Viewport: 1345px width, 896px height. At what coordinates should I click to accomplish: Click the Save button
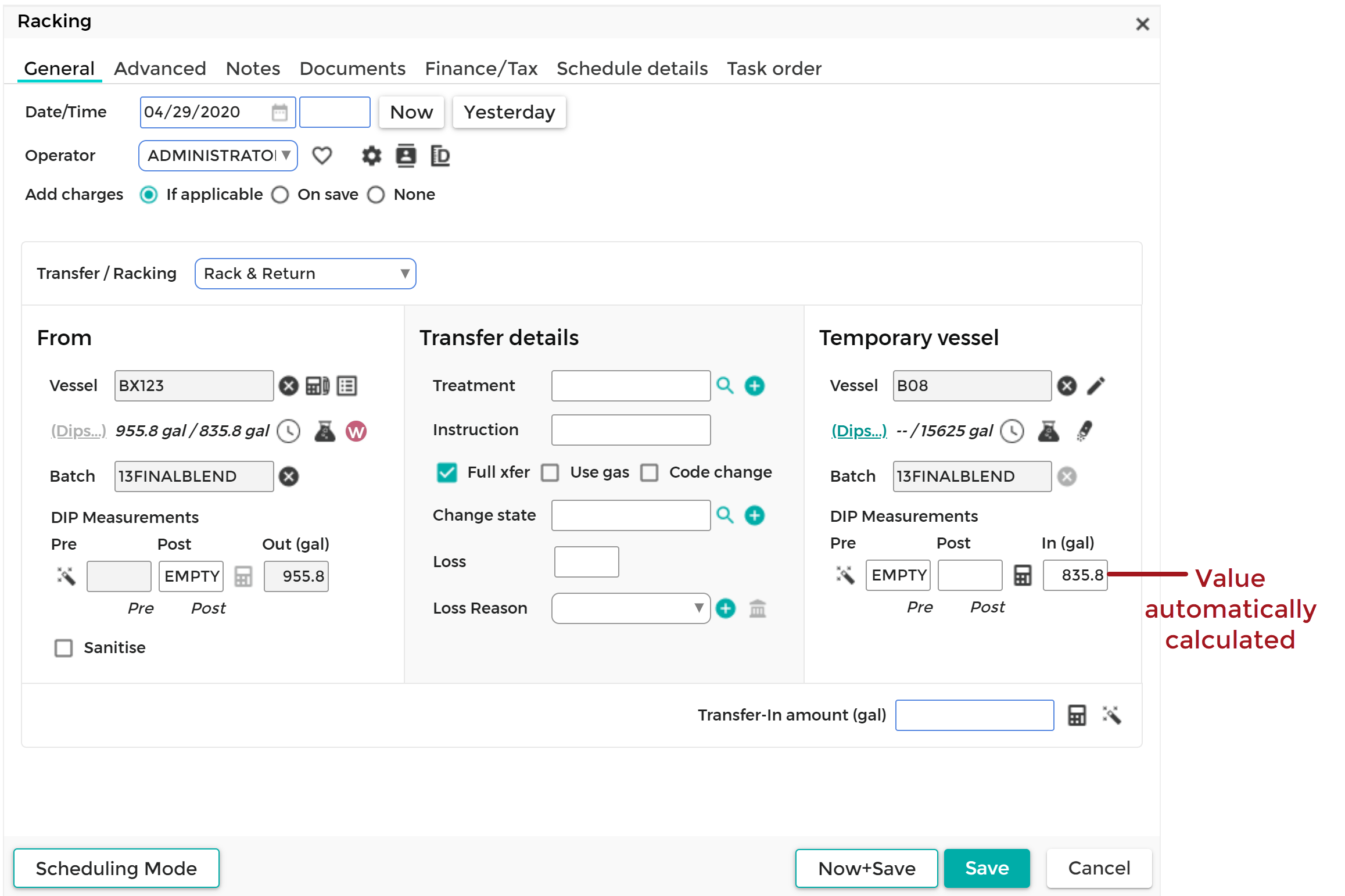(x=987, y=868)
